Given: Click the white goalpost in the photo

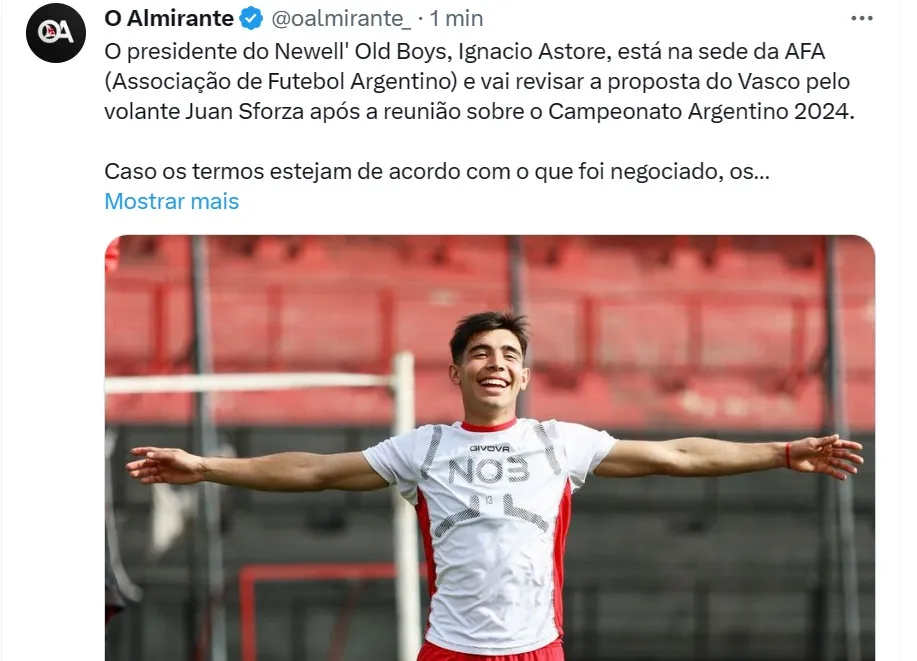Looking at the screenshot, I should click(405, 503).
